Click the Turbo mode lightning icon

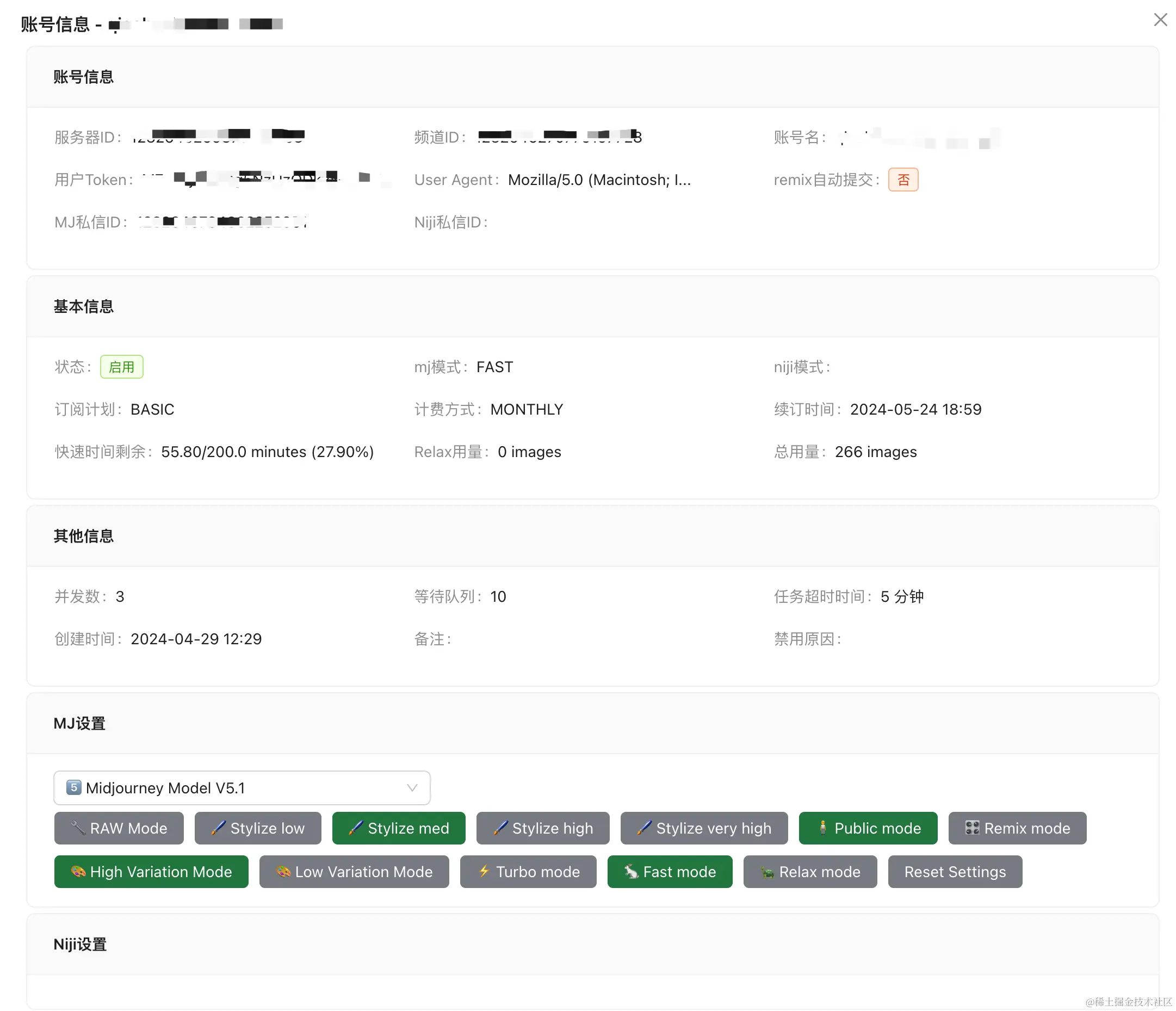point(484,871)
